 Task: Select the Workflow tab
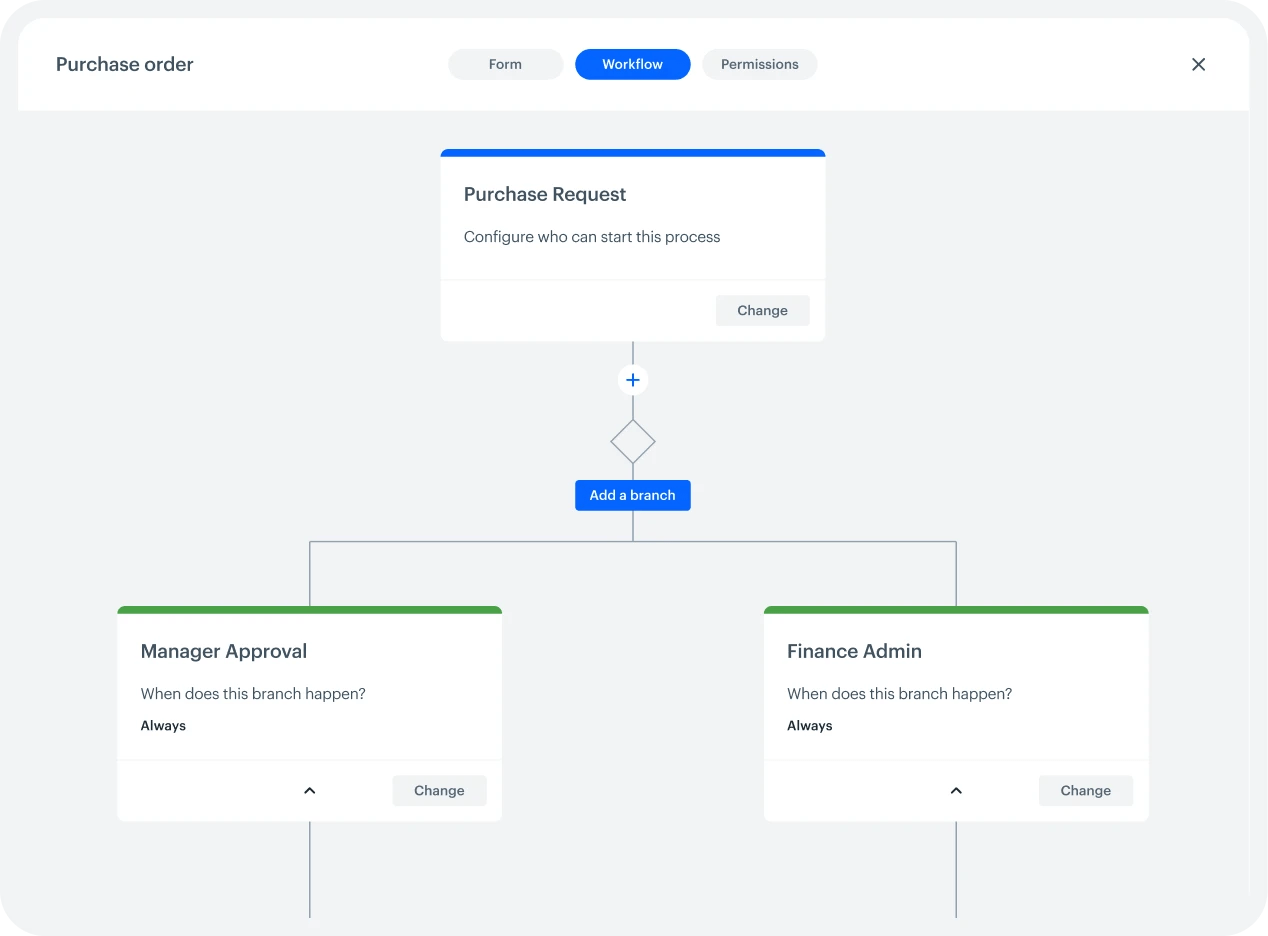(x=632, y=64)
